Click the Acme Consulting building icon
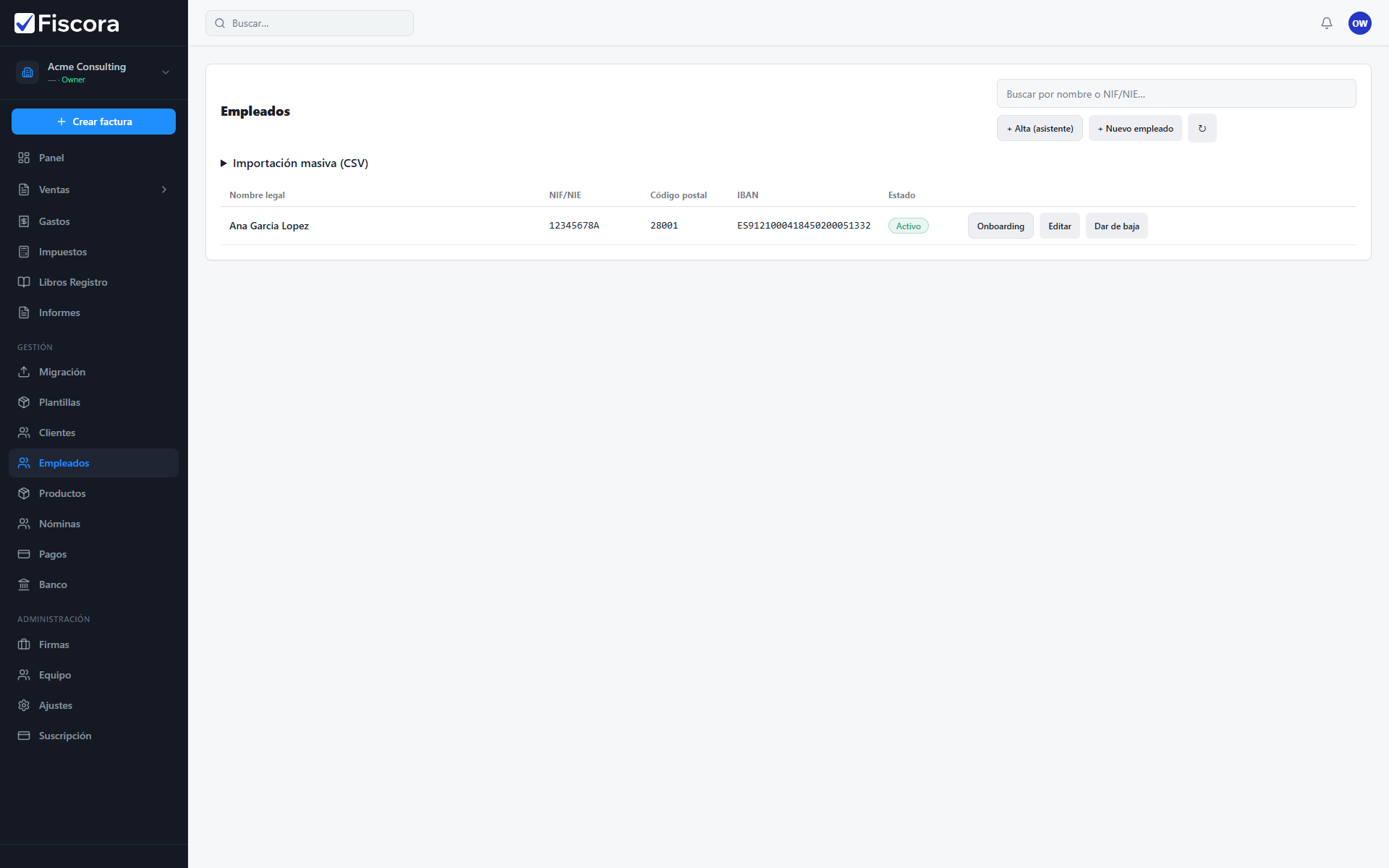This screenshot has height=868, width=1389. tap(27, 72)
